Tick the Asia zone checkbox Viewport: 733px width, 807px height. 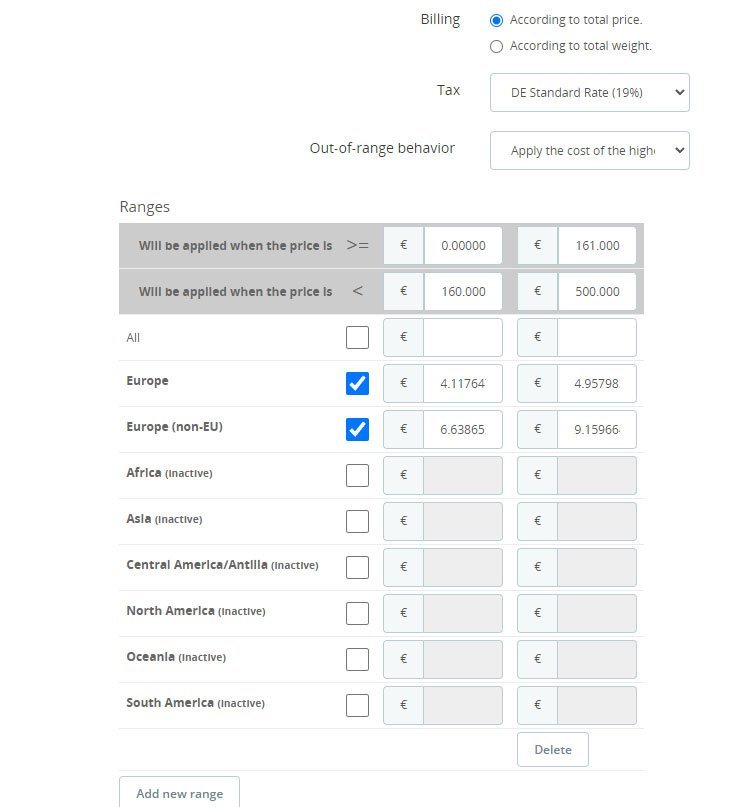[x=357, y=521]
